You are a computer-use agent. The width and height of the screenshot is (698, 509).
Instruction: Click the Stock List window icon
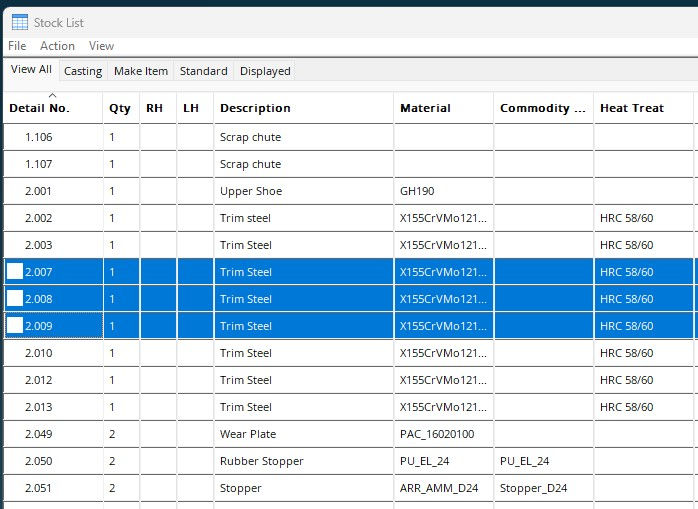20,22
